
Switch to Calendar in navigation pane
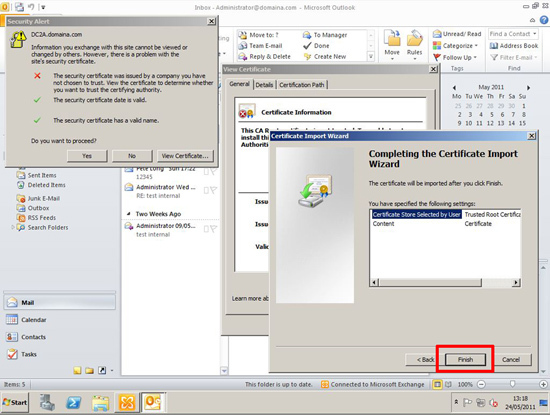[60, 320]
